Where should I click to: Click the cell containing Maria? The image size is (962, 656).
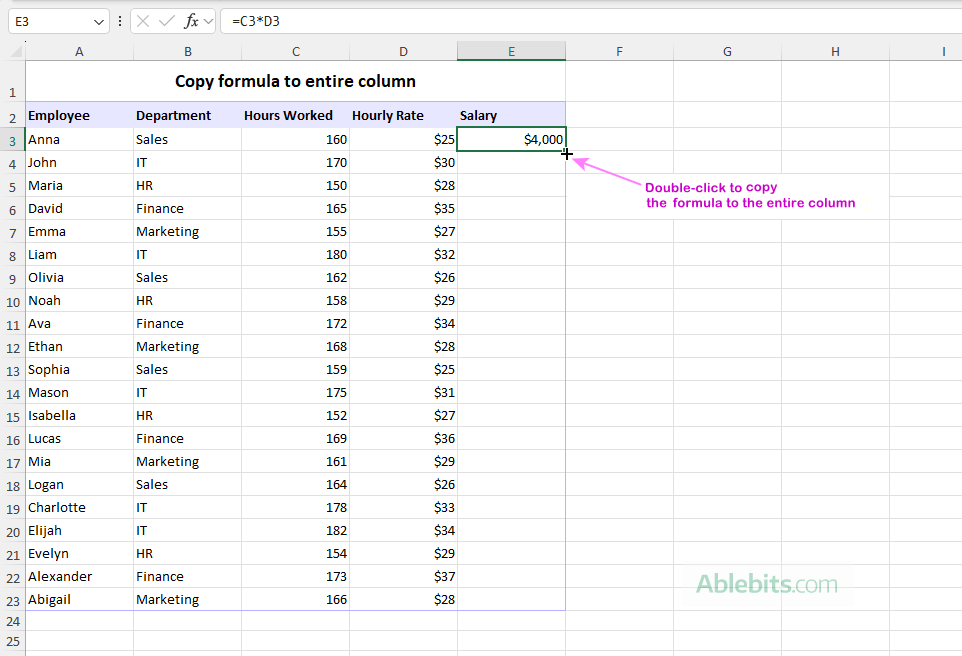(x=79, y=185)
